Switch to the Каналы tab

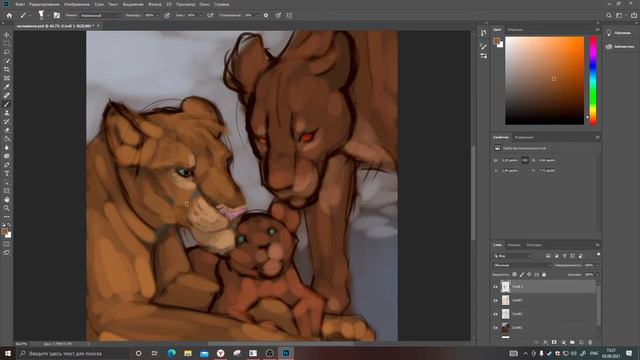514,245
